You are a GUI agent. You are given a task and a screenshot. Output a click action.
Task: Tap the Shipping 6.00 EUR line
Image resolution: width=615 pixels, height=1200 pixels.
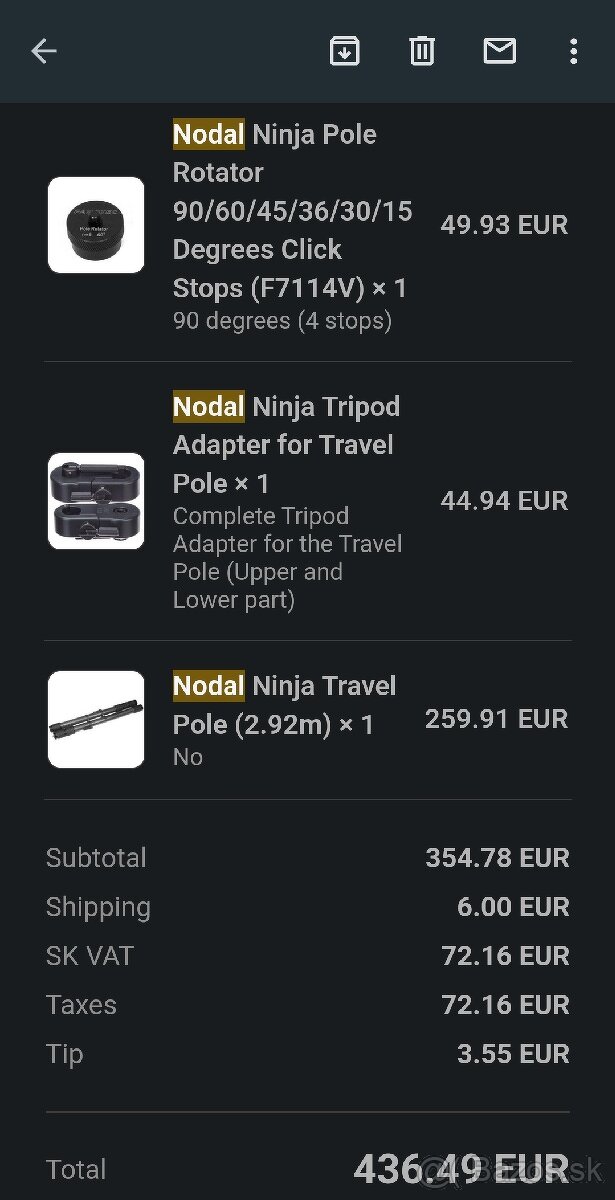pos(512,907)
